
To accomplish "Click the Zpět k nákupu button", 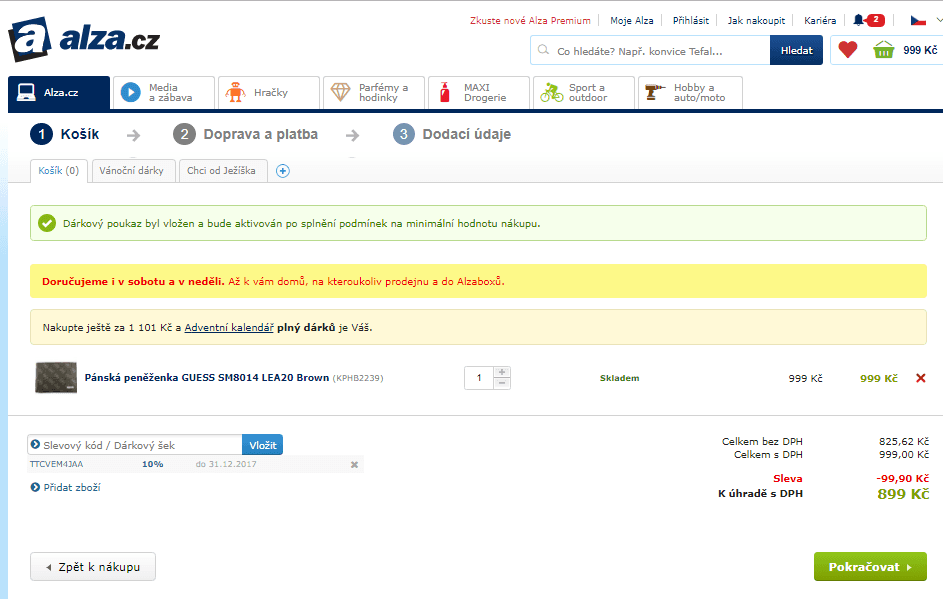I will click(93, 567).
